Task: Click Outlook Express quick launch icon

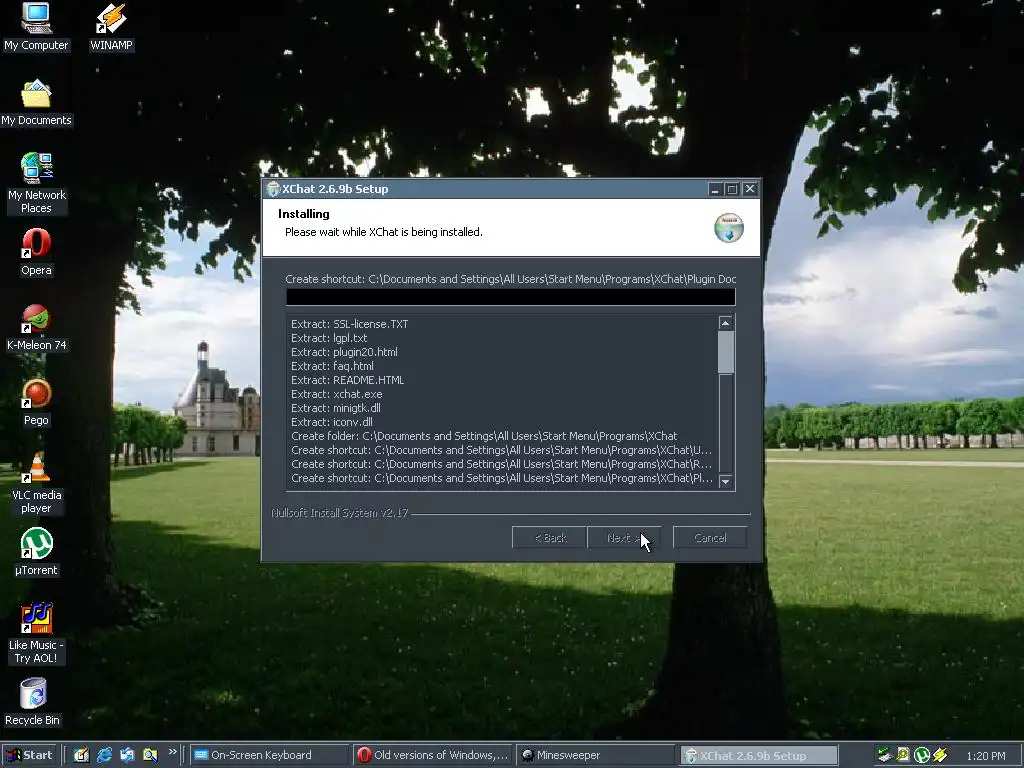Action: (x=127, y=755)
